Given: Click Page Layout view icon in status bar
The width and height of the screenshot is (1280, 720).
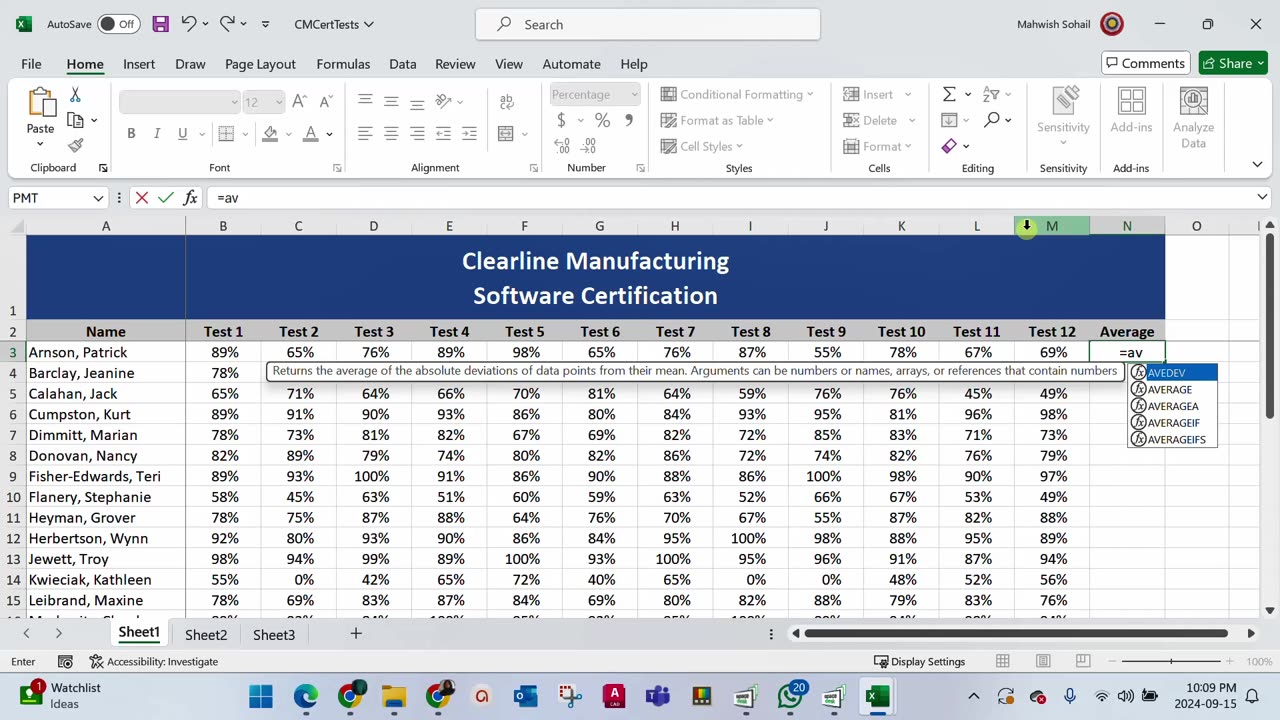Looking at the screenshot, I should (x=1043, y=661).
